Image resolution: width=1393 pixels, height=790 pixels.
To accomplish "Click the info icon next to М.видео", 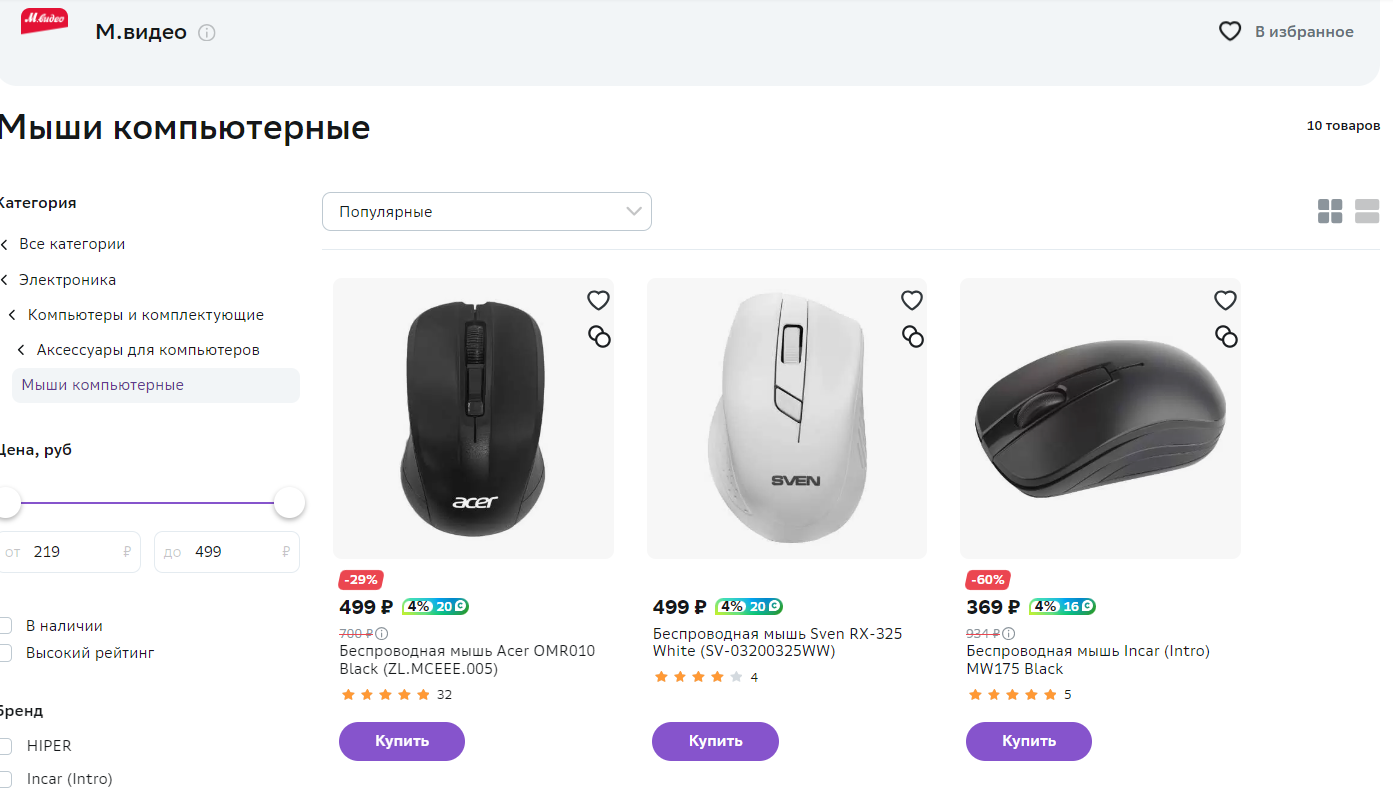I will [207, 32].
